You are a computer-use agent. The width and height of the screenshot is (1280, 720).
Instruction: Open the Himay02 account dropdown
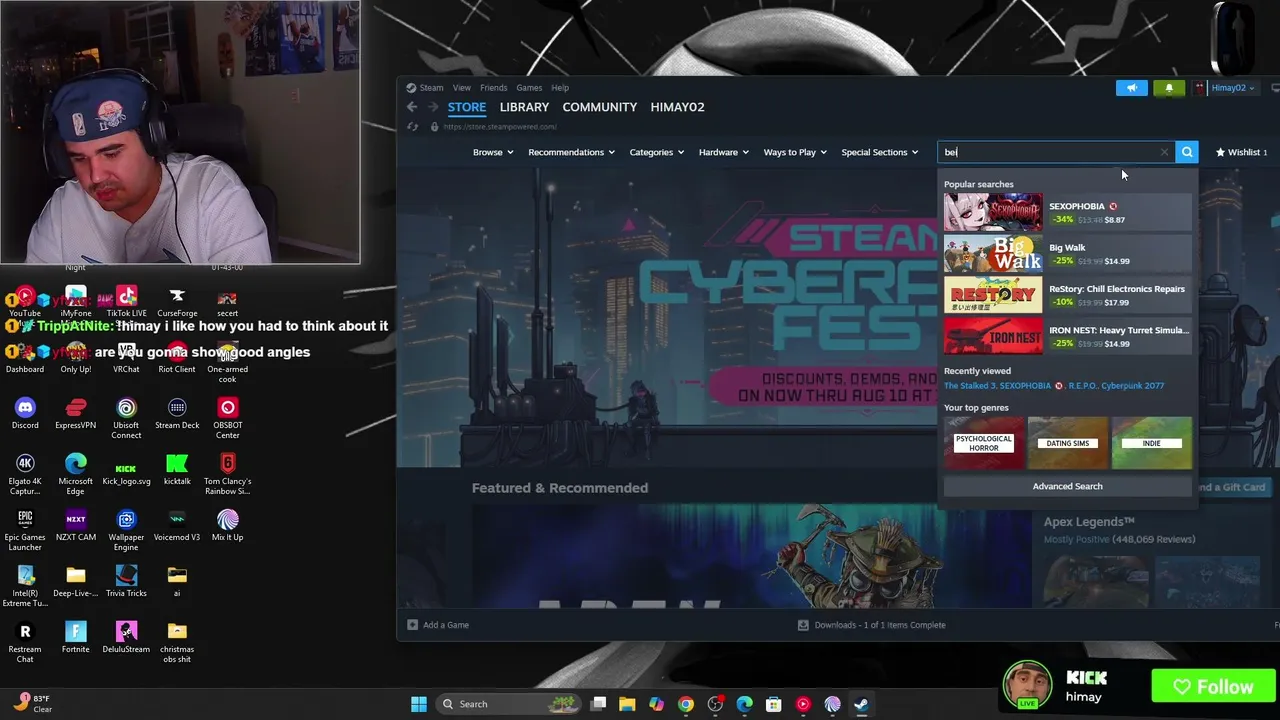[1231, 88]
